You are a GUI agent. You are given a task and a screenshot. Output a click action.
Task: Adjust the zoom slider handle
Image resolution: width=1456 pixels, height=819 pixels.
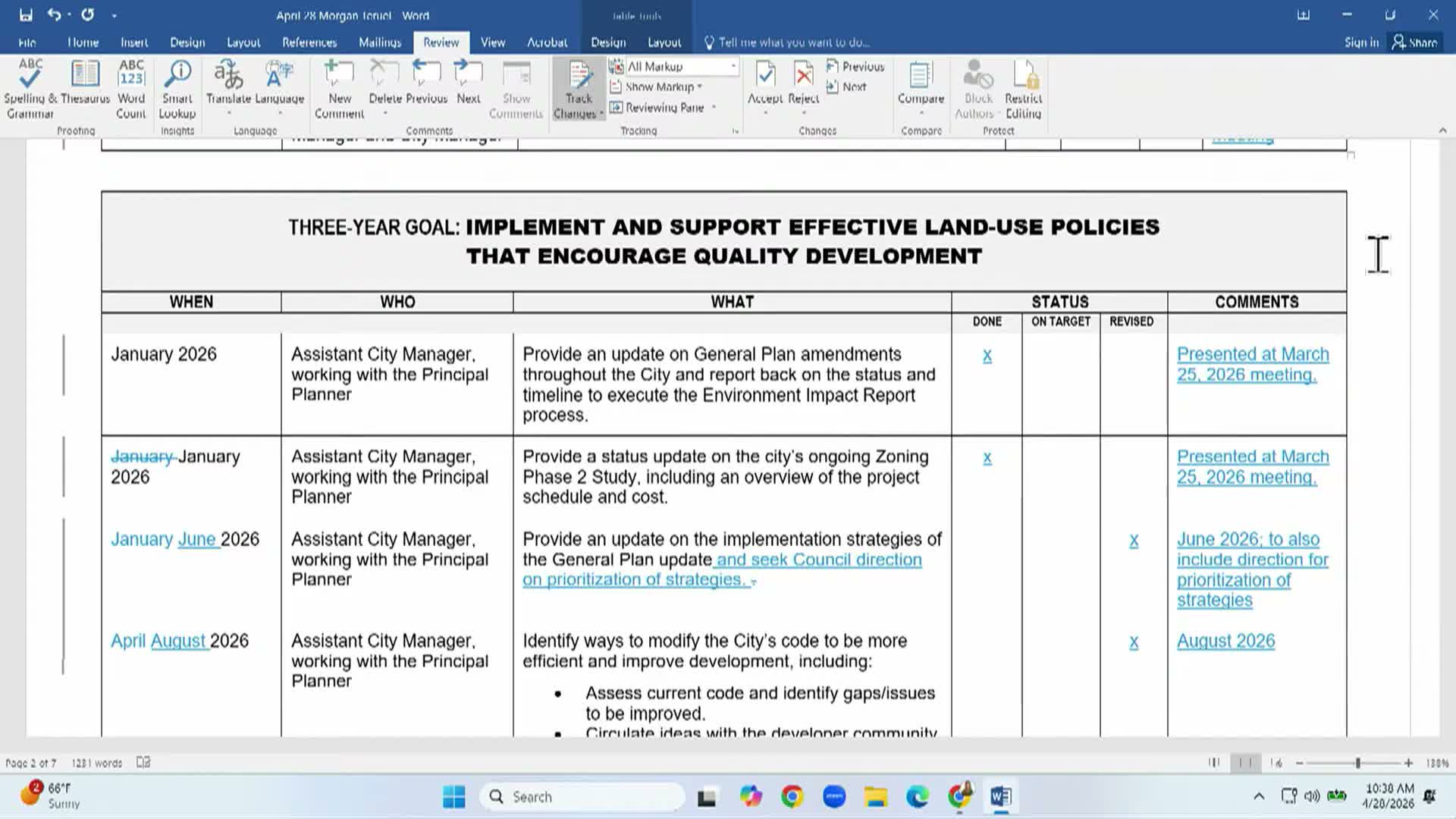tap(1357, 763)
